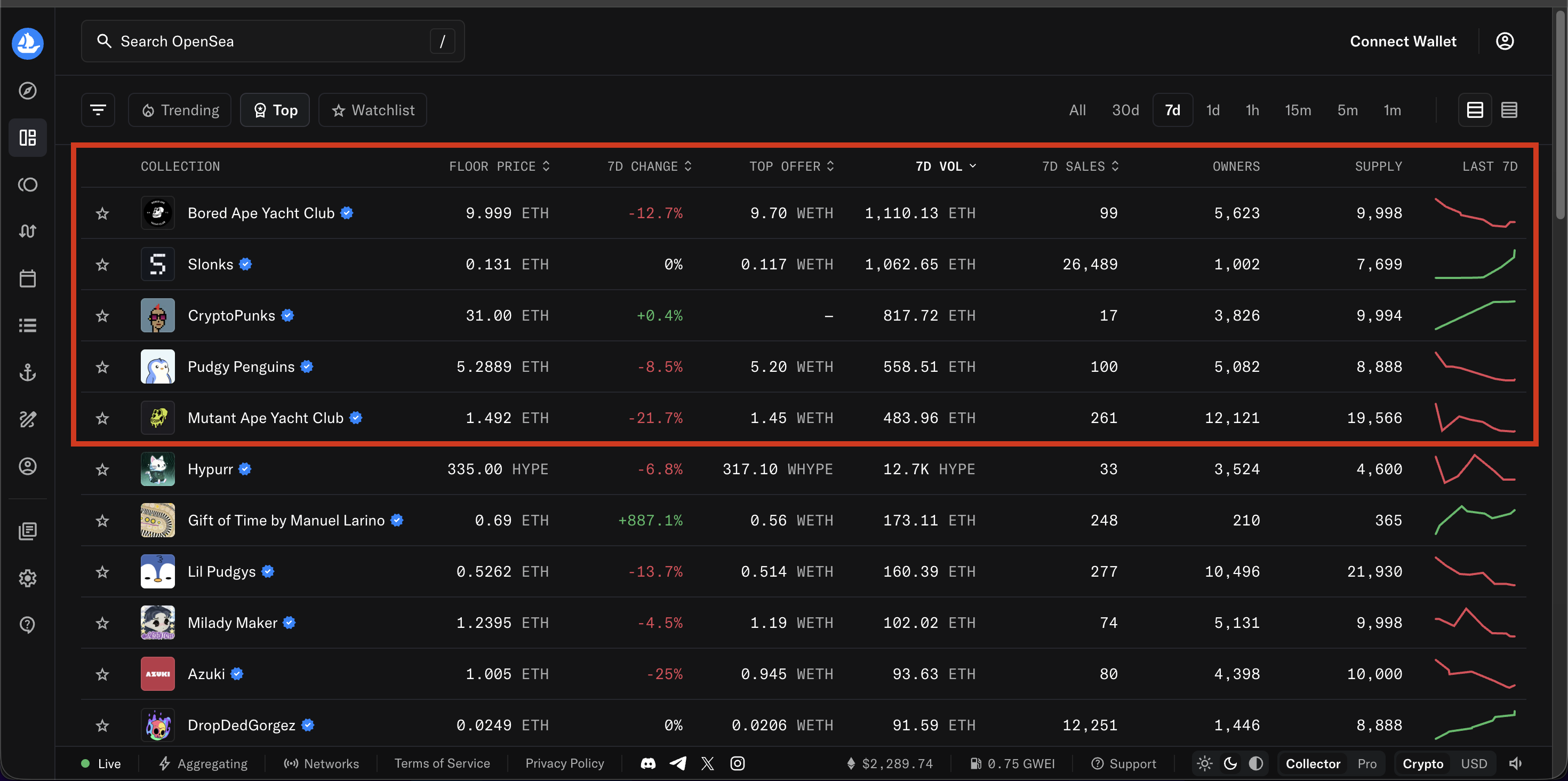Focus the Search OpenSea field
Screen dimensions: 1568x781
273,42
